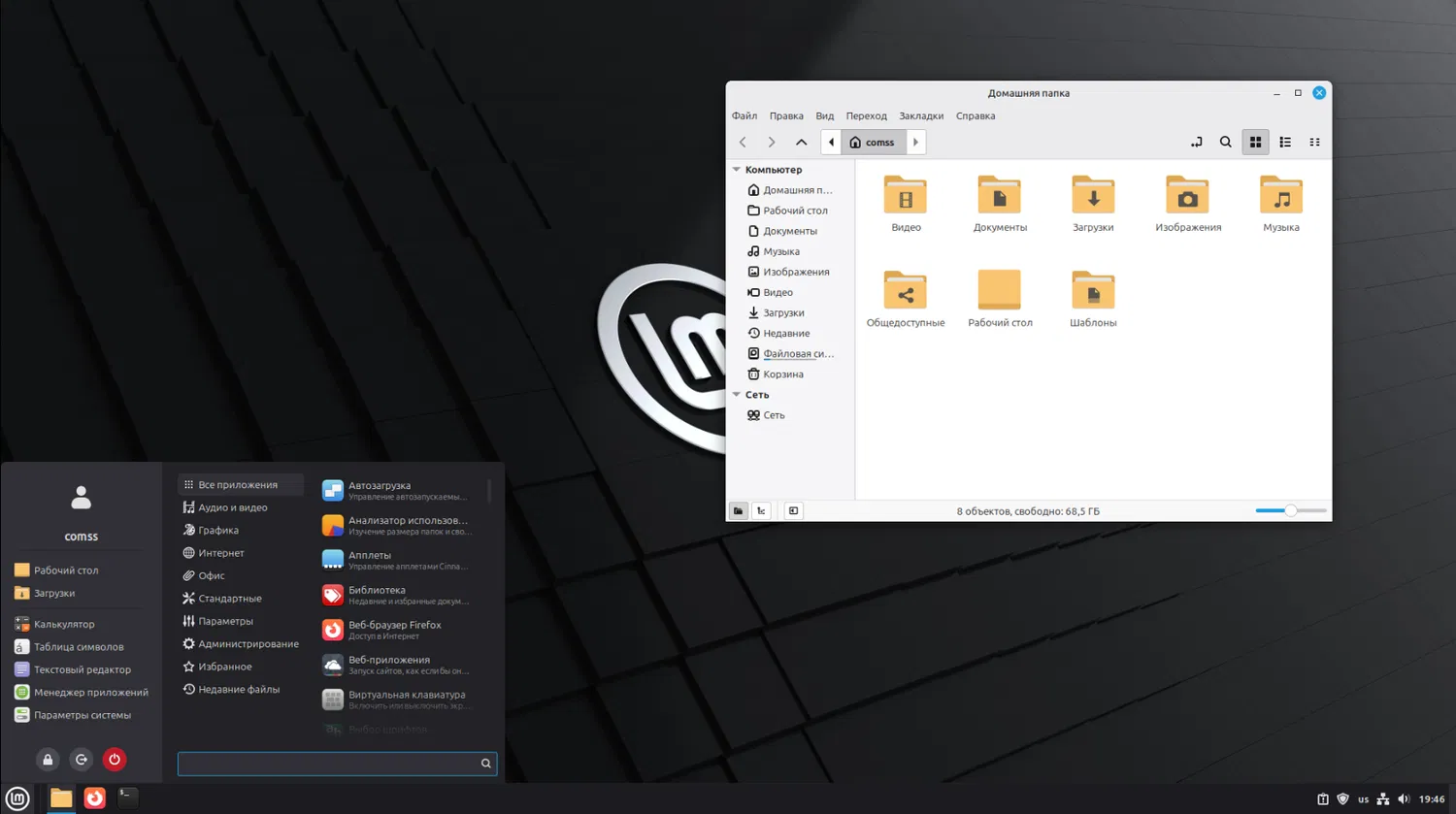Click the terminal icon on the panel
The width and height of the screenshot is (1456, 814).
coord(127,798)
